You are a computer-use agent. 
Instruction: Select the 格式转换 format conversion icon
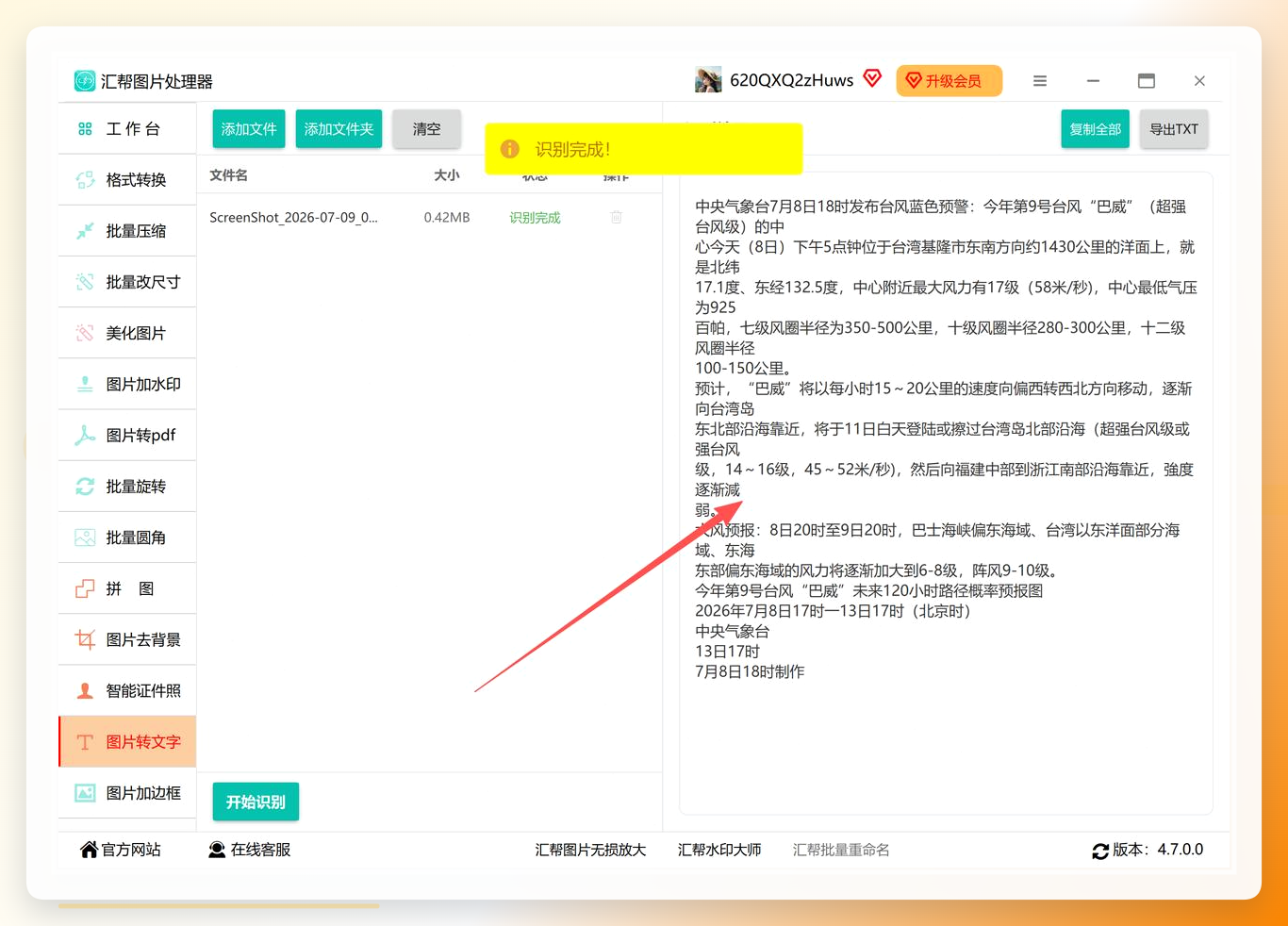85,180
